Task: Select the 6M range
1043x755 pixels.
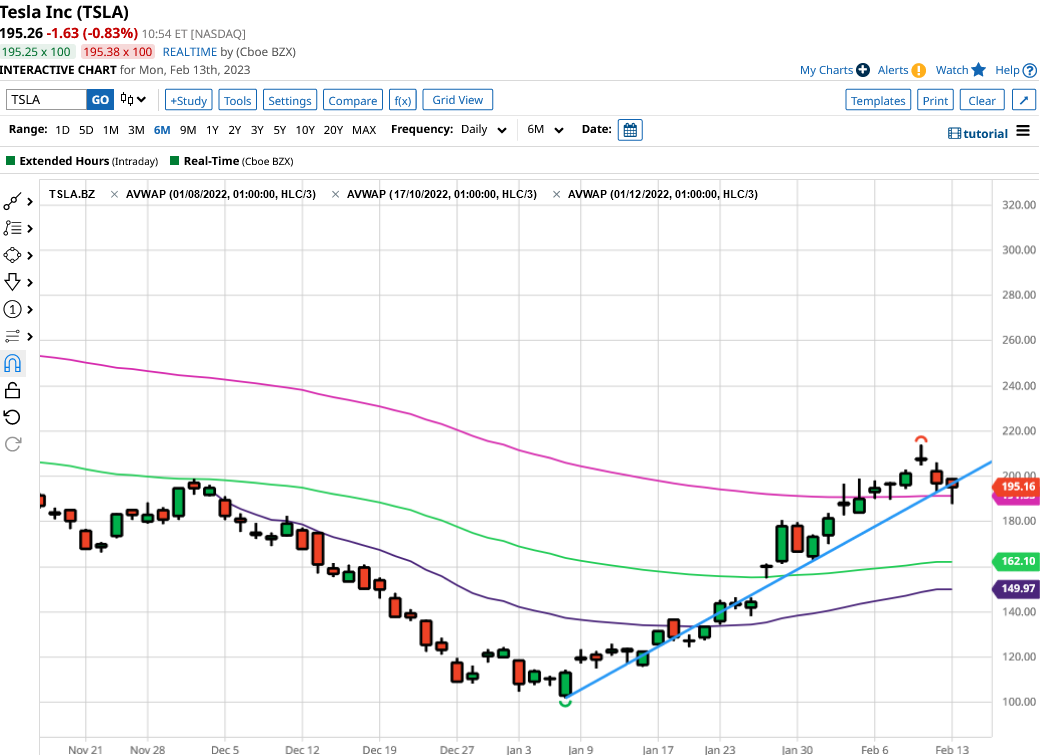Action: [x=162, y=130]
